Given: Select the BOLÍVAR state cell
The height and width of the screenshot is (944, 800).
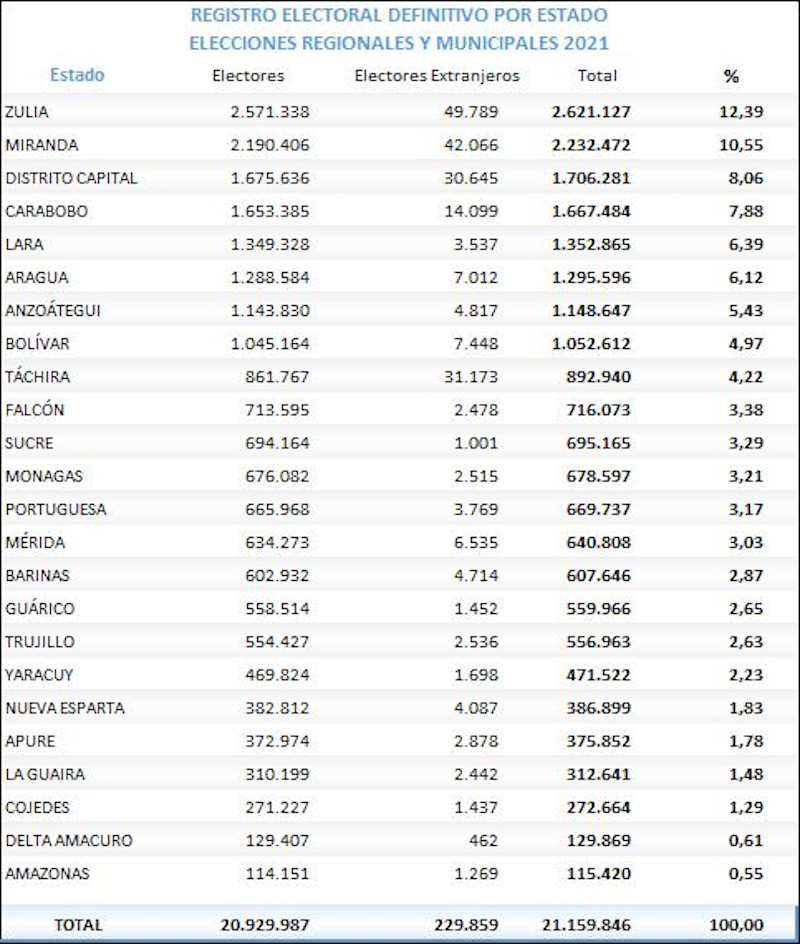Looking at the screenshot, I should [37, 344].
